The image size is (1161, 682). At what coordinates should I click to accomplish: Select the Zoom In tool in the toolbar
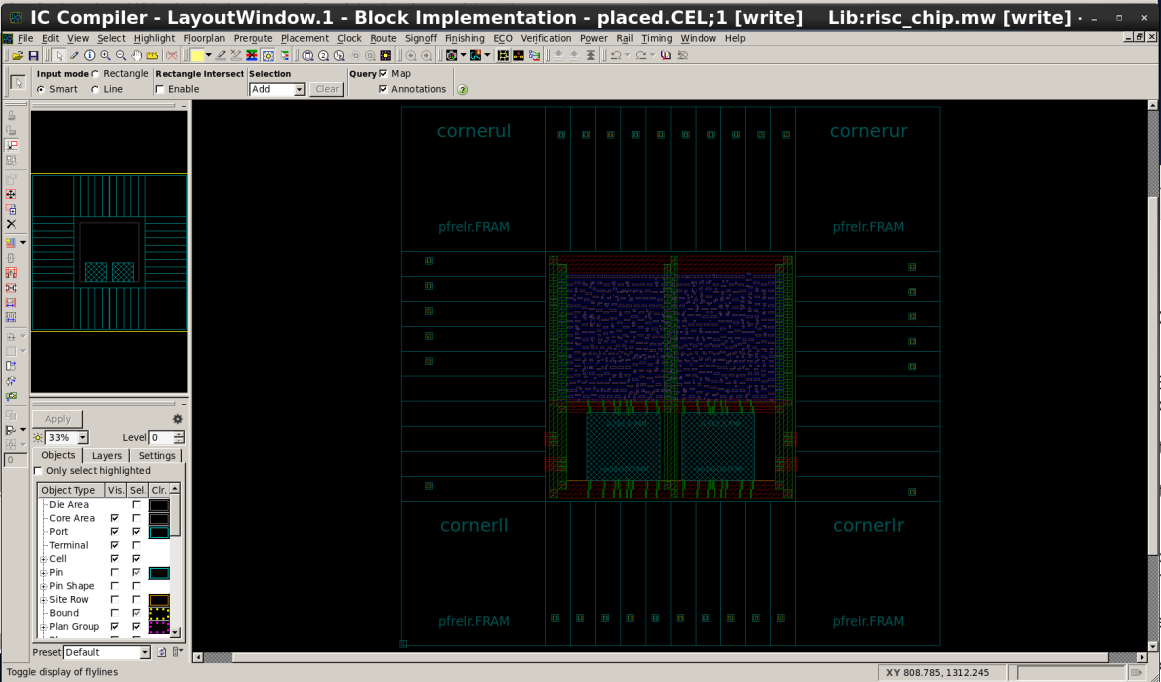(105, 56)
